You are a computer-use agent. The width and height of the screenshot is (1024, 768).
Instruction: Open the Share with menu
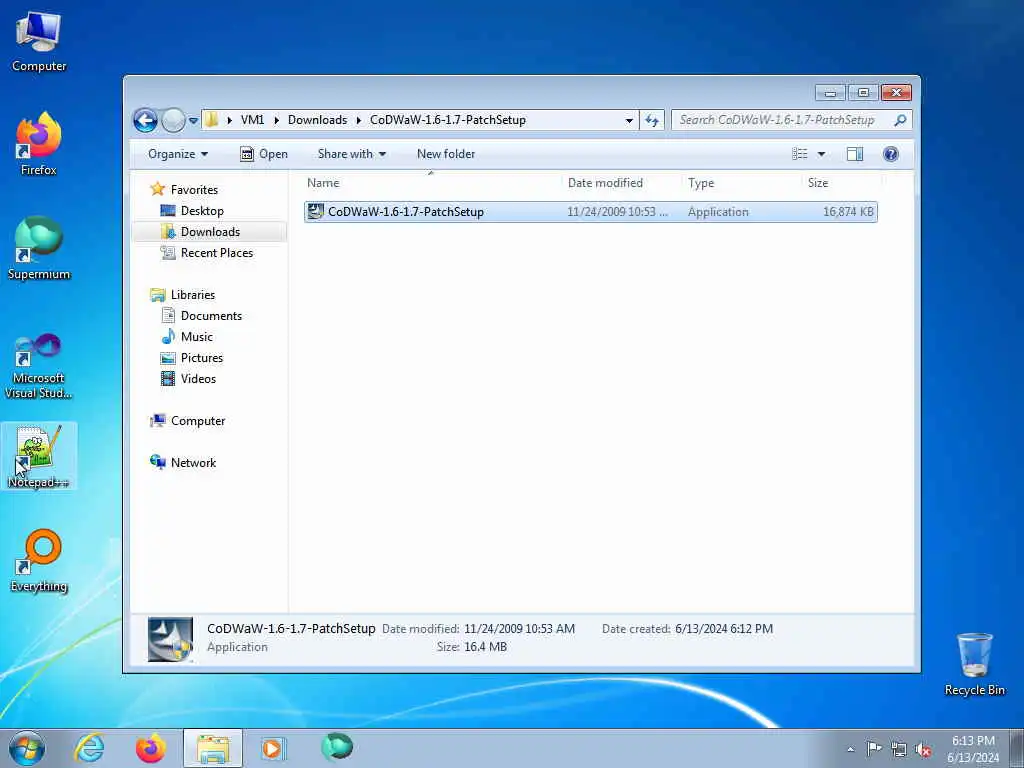[x=351, y=154]
